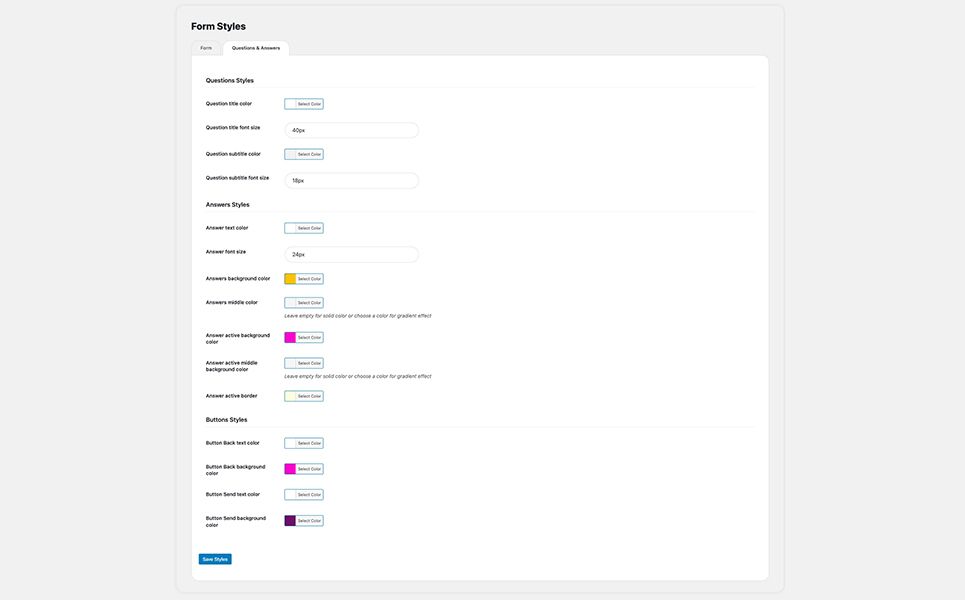Viewport: 965px width, 600px height.
Task: Click the Button Send background Select Color button
Action: click(309, 521)
